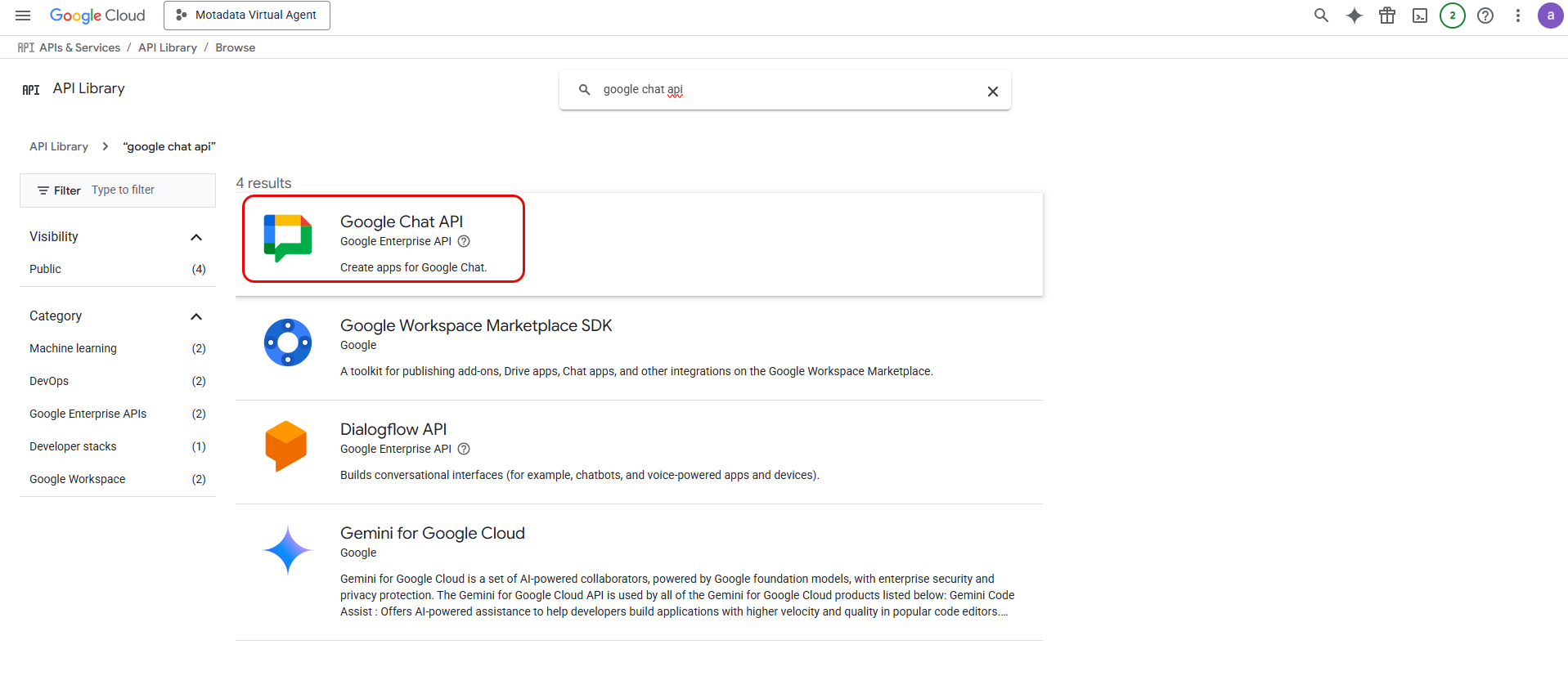Open the main navigation hamburger menu
The width and height of the screenshot is (1568, 676).
click(x=23, y=16)
